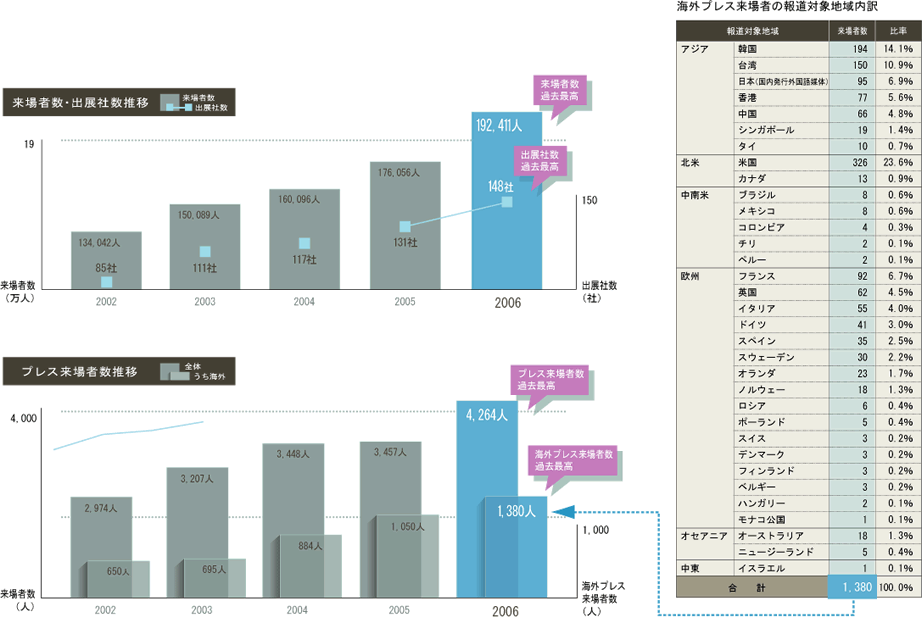Click the 報道対象地域 table column header
Image resolution: width=922 pixels, height=618 pixels.
click(x=753, y=31)
